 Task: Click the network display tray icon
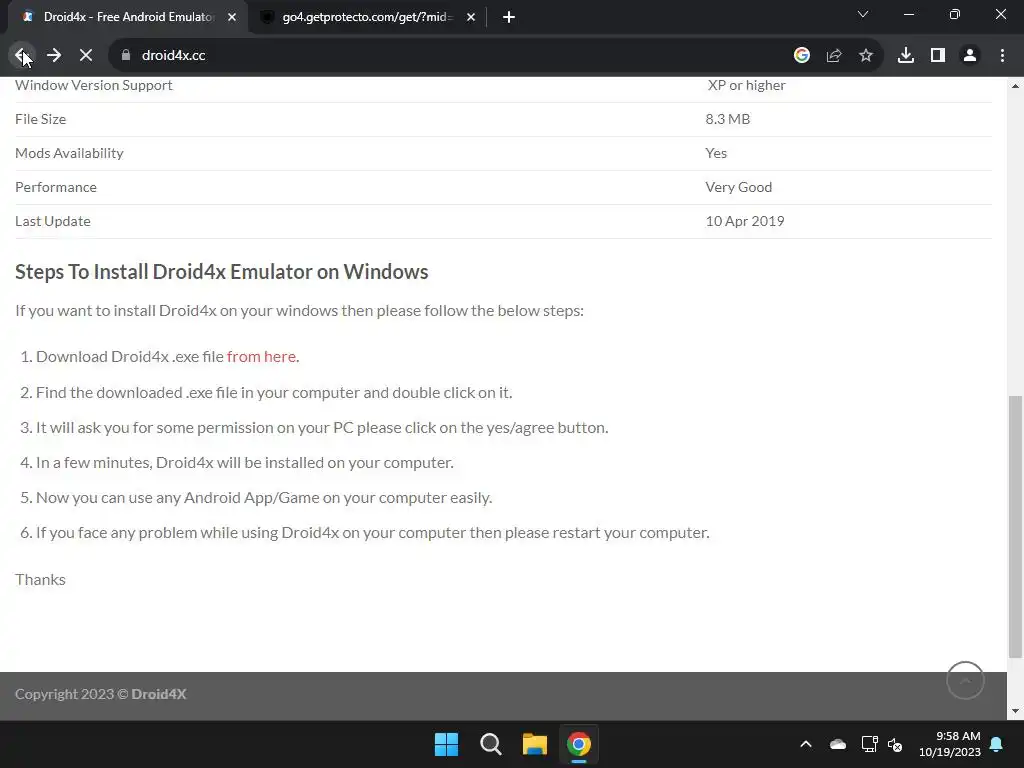pyautogui.click(x=869, y=744)
